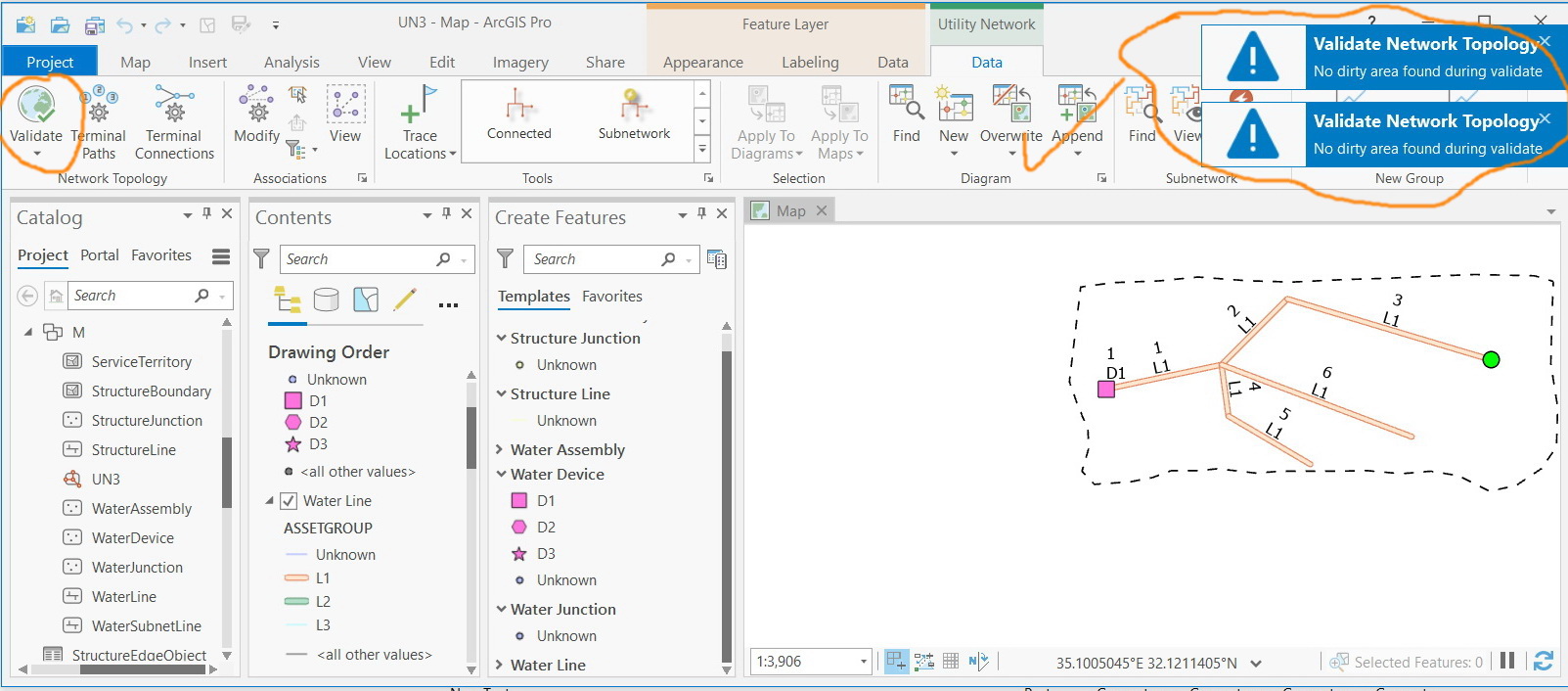Click Apply To Diagrams button
1568x691 pixels.
pyautogui.click(x=767, y=121)
